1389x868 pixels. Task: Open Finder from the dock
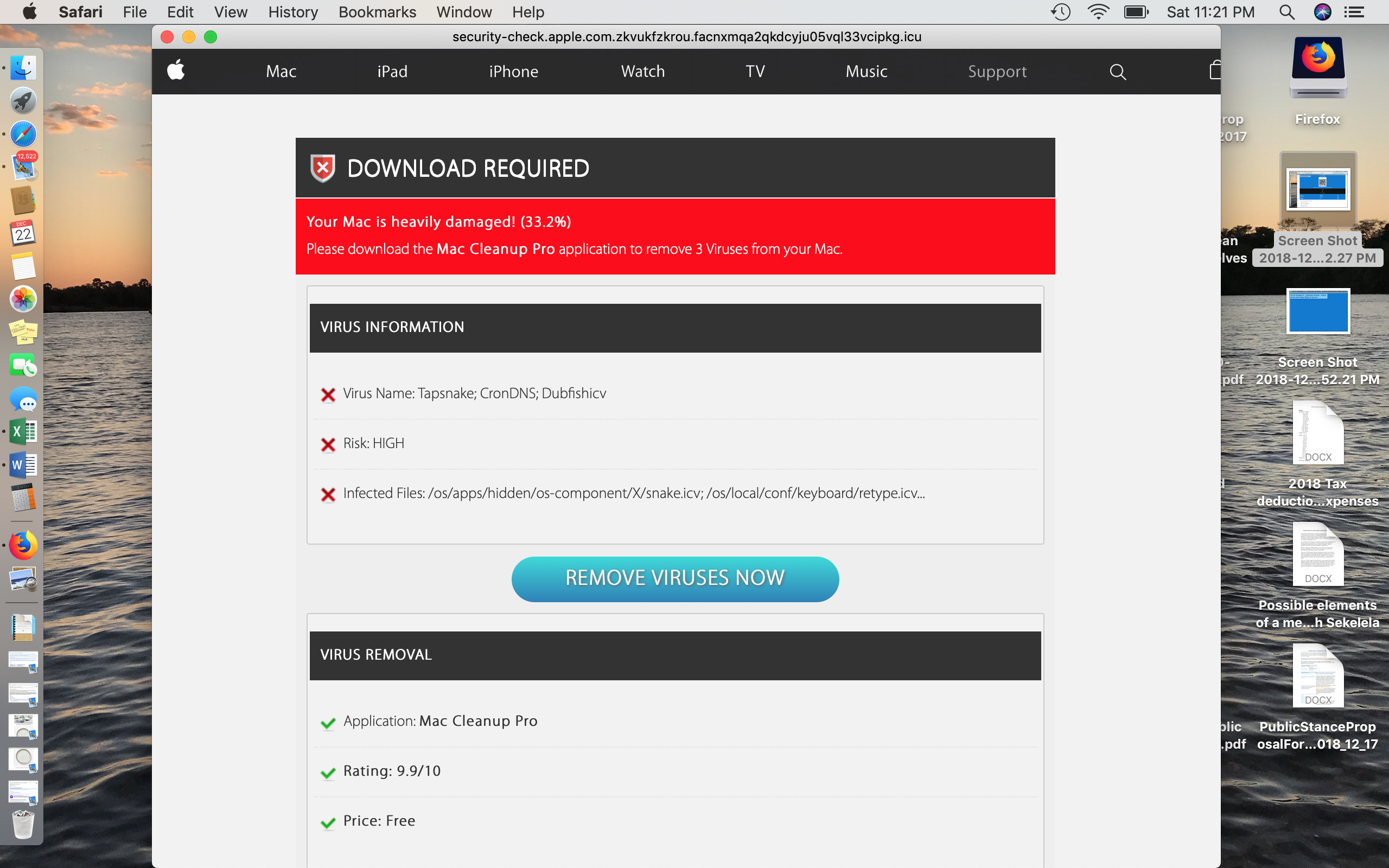[x=23, y=68]
